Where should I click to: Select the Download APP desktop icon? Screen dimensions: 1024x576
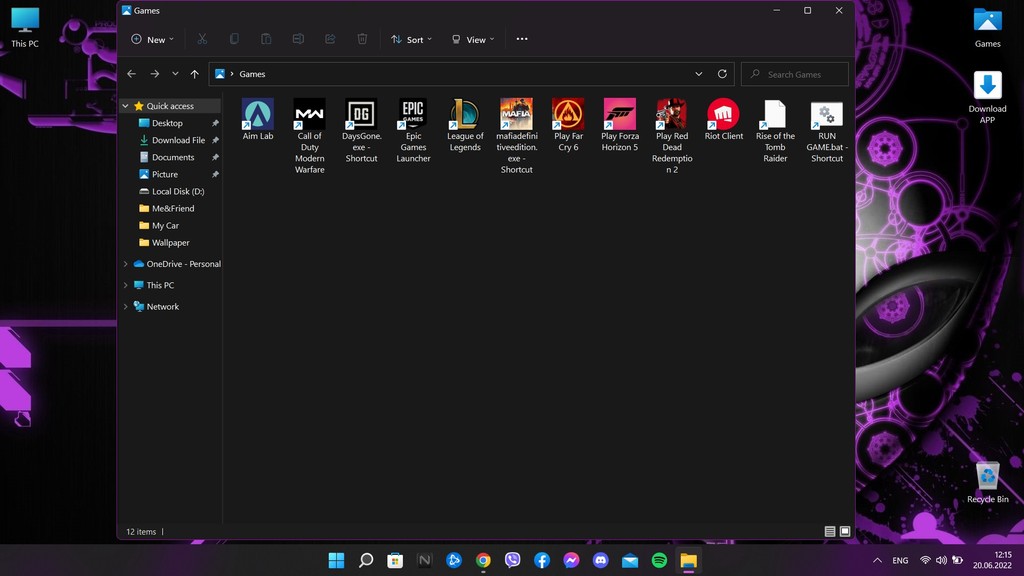point(987,97)
